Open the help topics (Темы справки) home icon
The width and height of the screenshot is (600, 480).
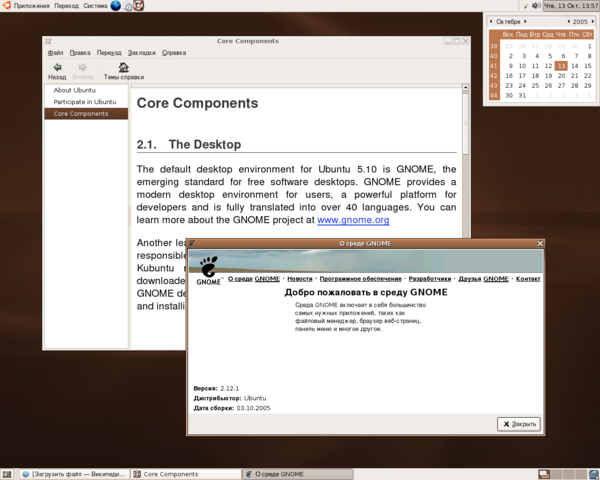[x=124, y=68]
